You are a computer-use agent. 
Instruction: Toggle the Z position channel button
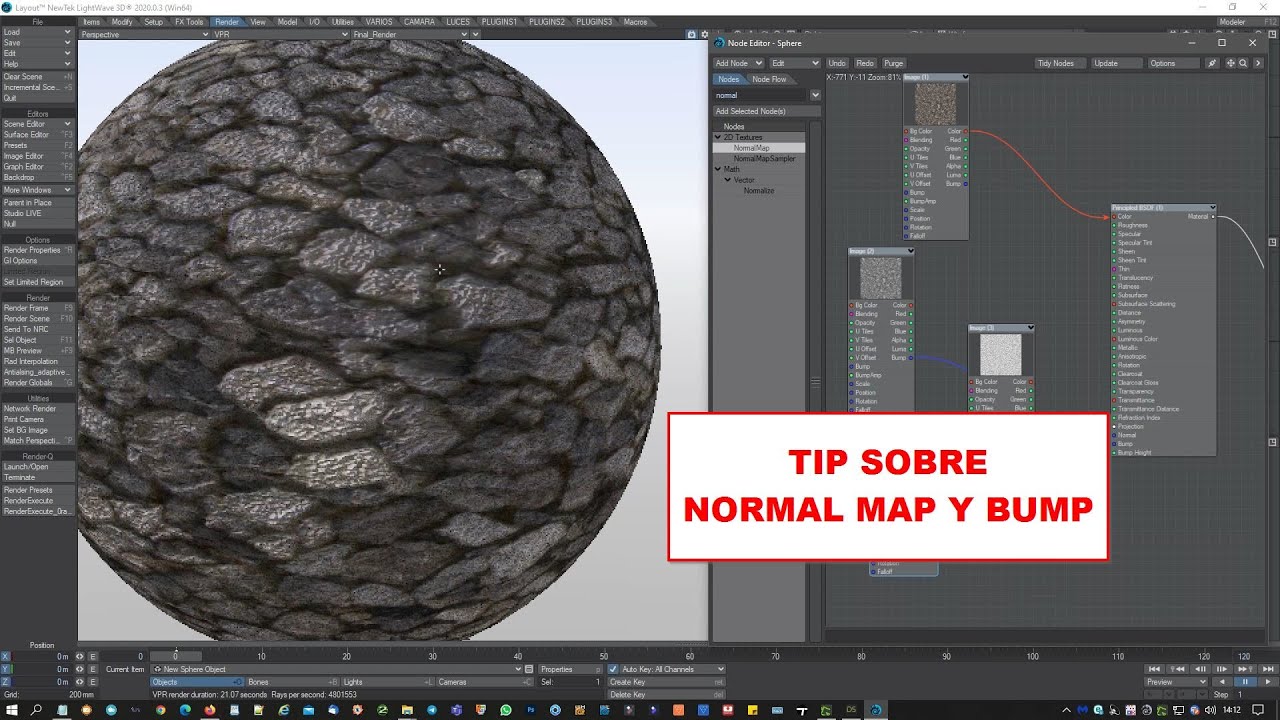[x=6, y=682]
